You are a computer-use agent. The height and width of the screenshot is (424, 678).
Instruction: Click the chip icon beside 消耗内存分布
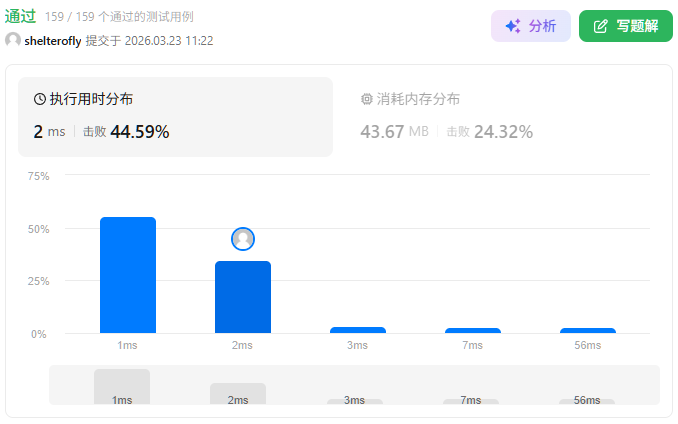[366, 99]
